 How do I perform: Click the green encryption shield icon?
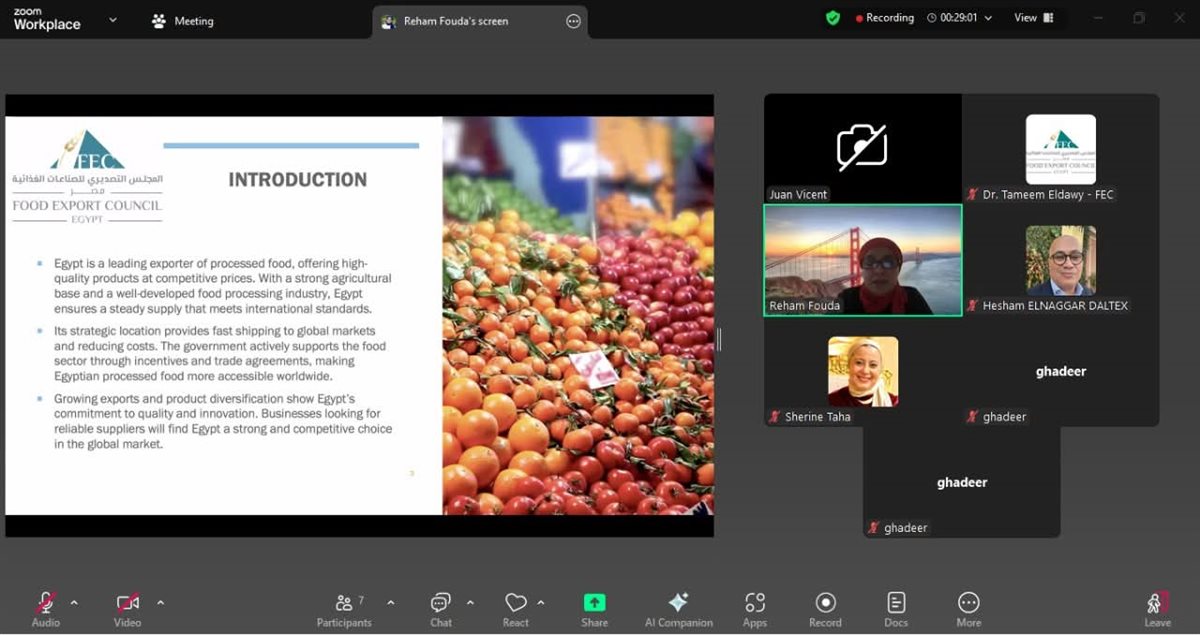point(833,18)
